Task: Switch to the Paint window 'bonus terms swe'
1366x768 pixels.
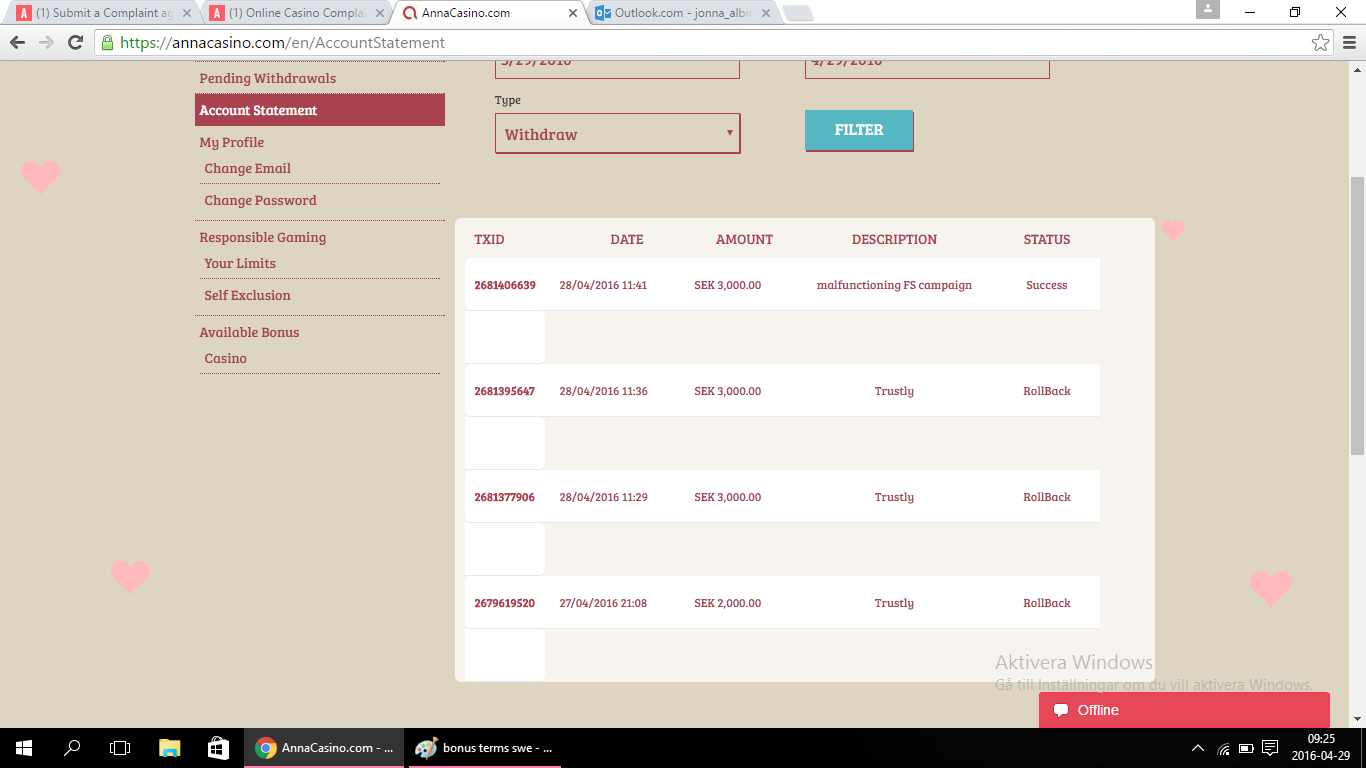Action: click(484, 747)
